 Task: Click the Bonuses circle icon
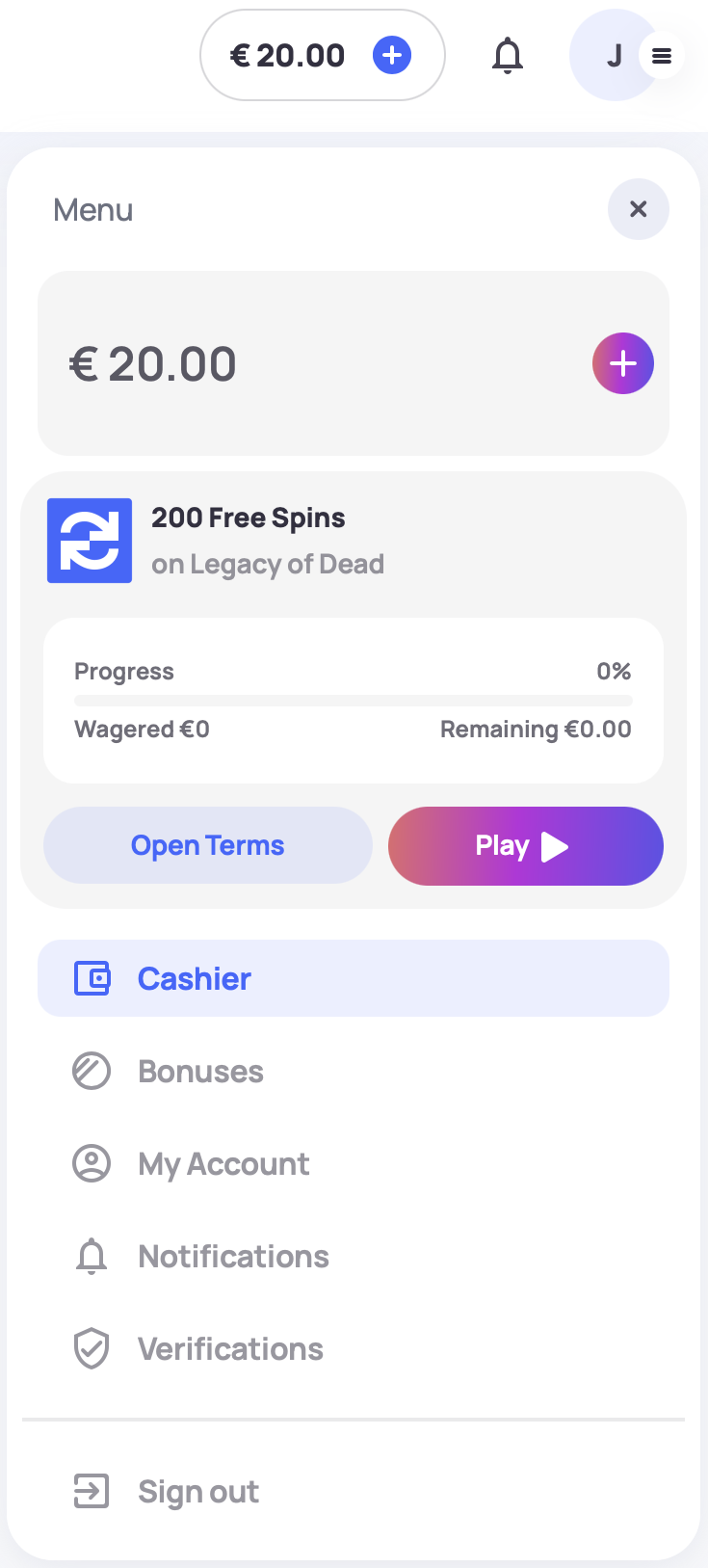click(x=92, y=1071)
